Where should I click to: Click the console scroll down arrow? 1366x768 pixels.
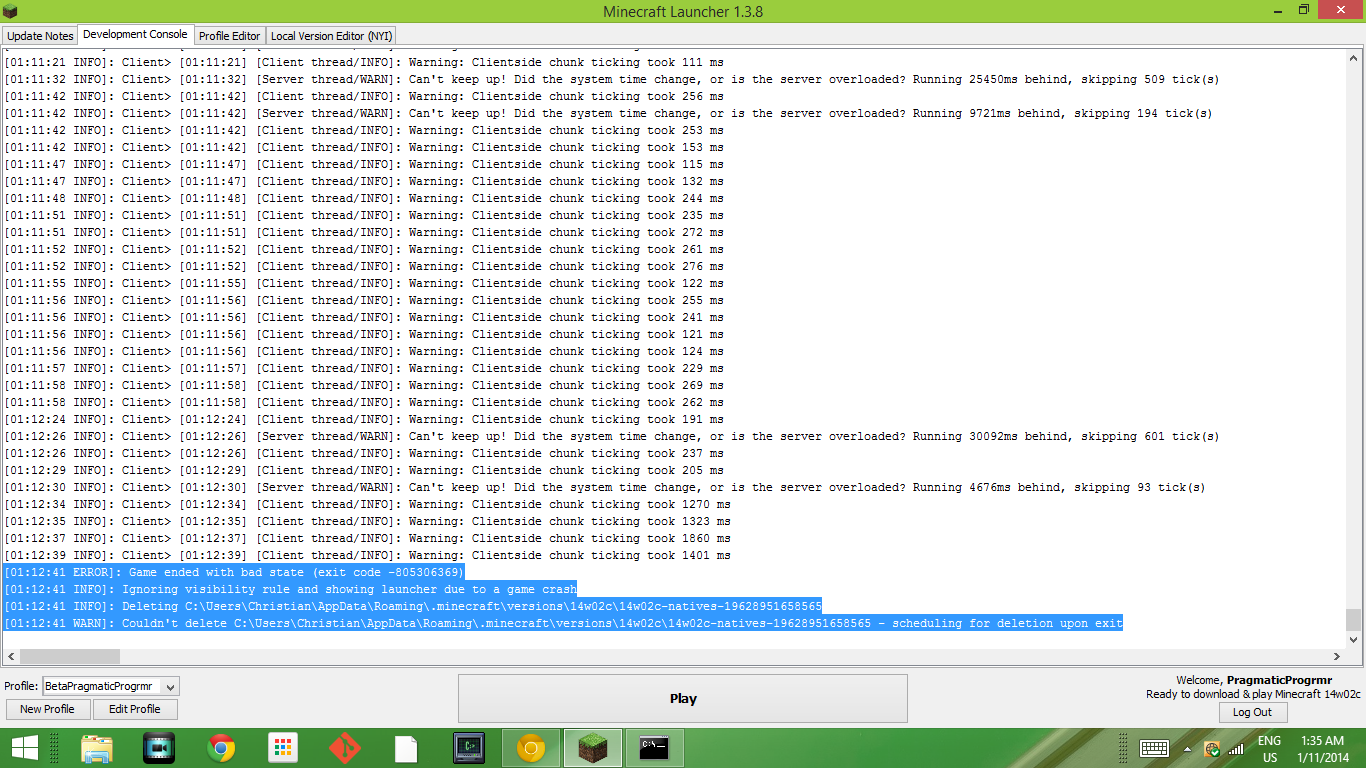(x=1354, y=640)
